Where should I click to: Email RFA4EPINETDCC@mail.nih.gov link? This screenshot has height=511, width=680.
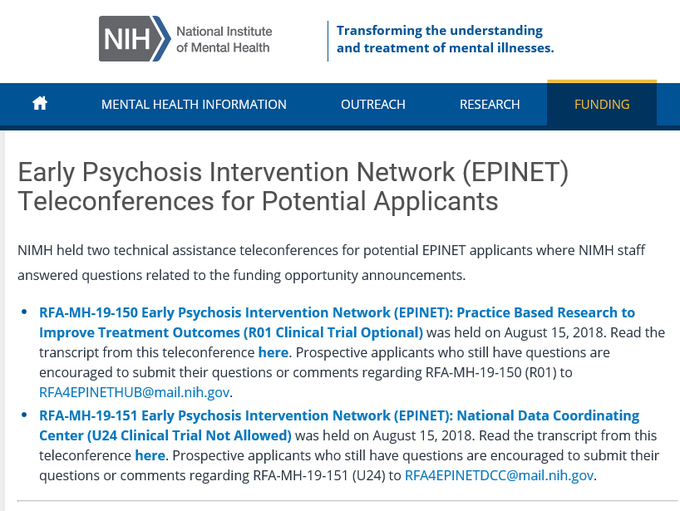coord(499,476)
